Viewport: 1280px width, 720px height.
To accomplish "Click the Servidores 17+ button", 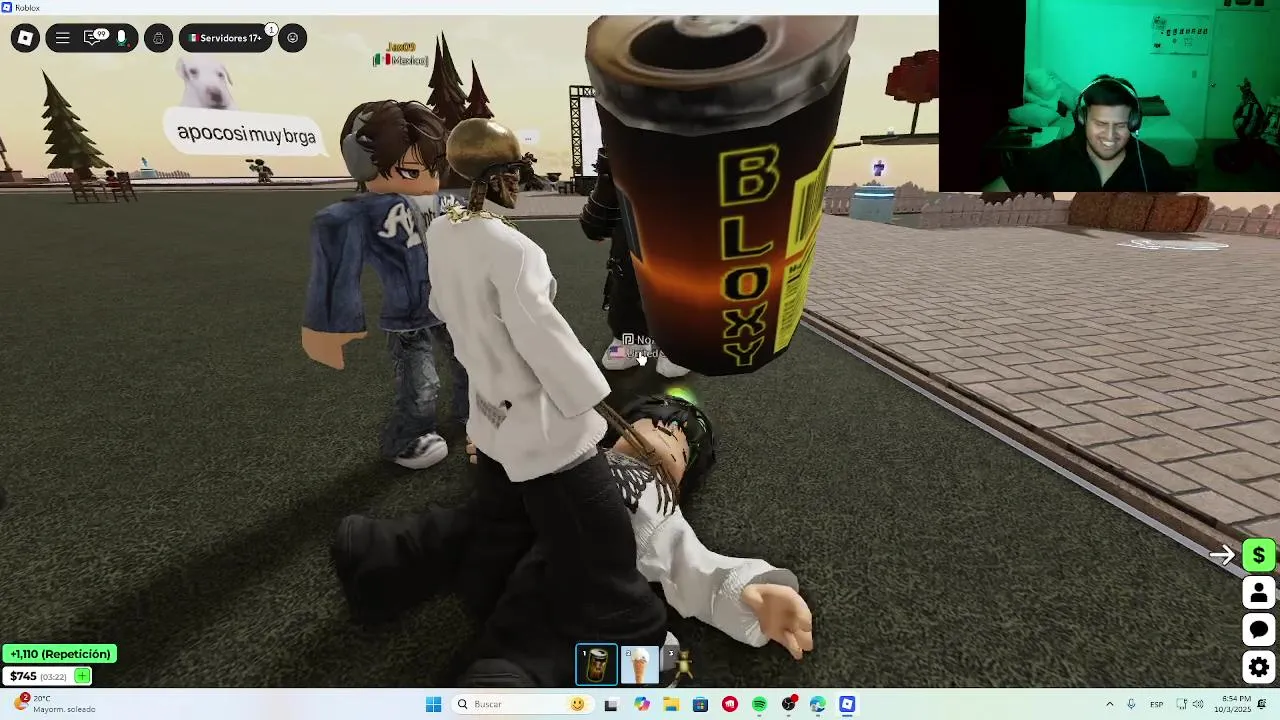I will click(225, 38).
